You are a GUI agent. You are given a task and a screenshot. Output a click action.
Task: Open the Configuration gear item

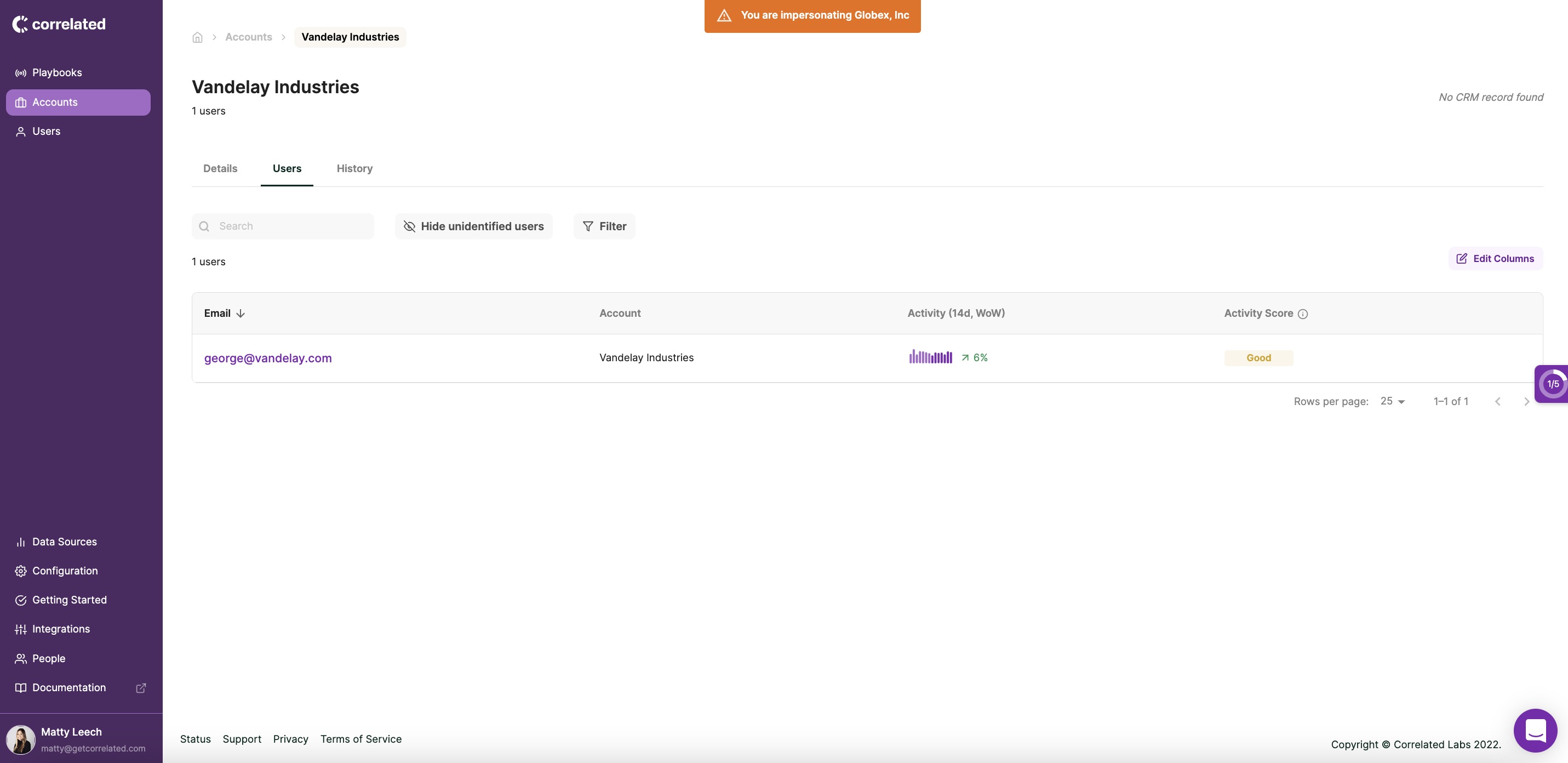65,571
